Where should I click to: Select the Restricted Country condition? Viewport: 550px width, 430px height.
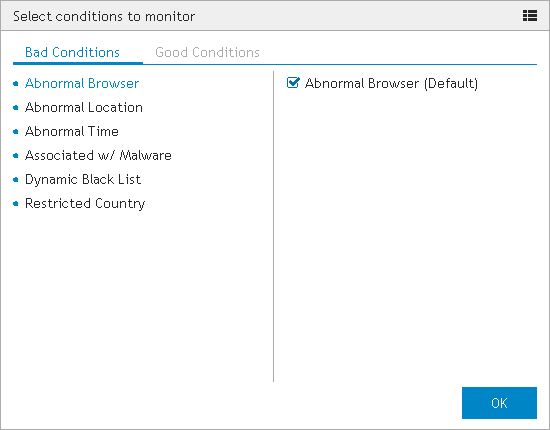tap(85, 204)
